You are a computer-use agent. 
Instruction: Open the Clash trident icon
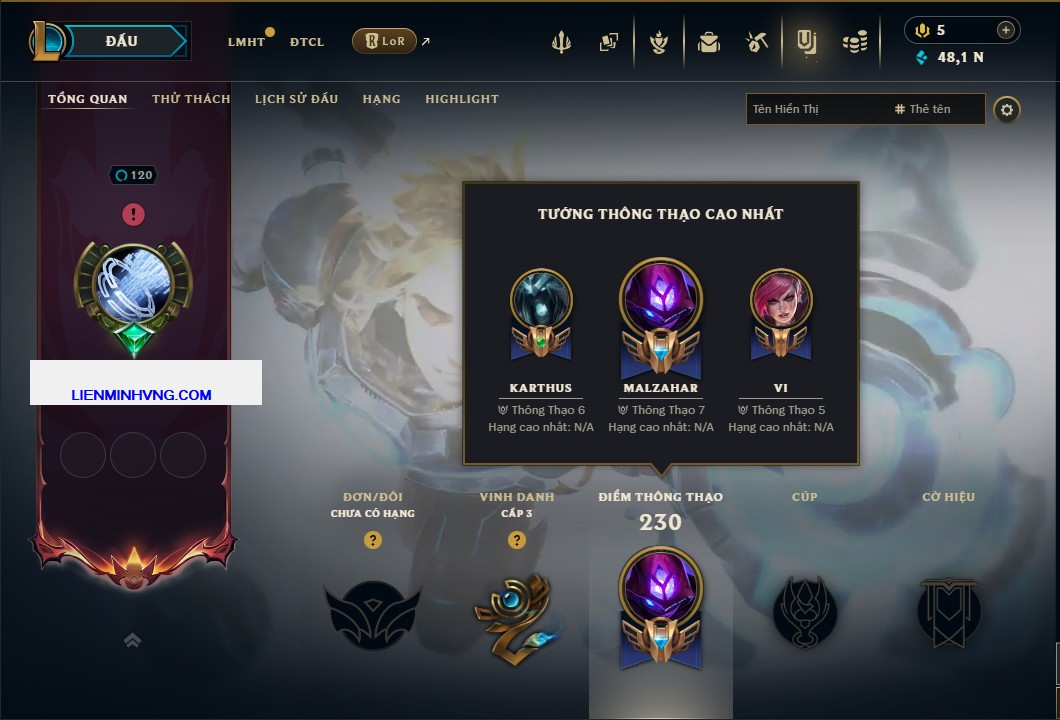(x=561, y=42)
